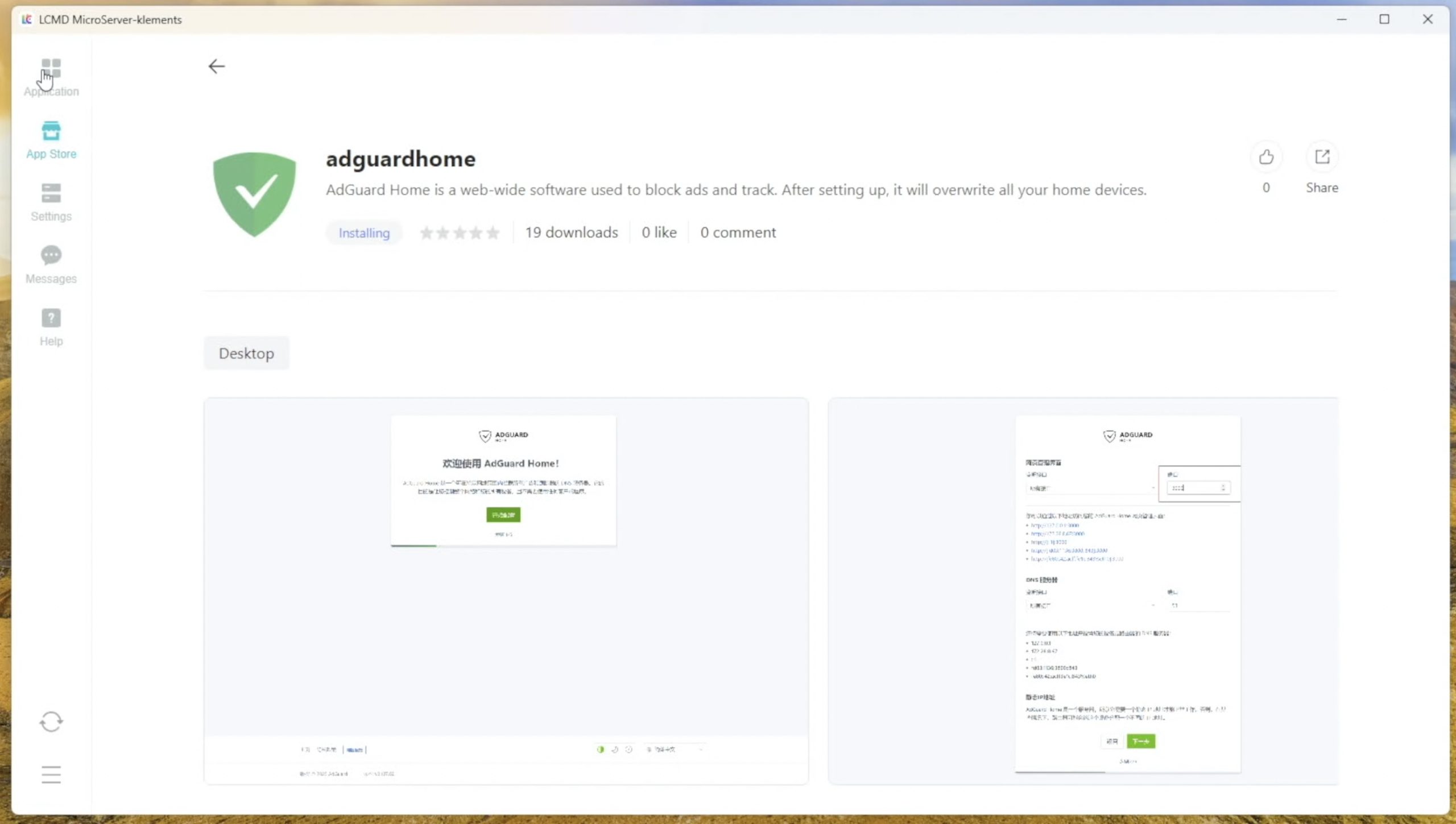
Task: Click the 0 comment text
Action: tap(738, 233)
